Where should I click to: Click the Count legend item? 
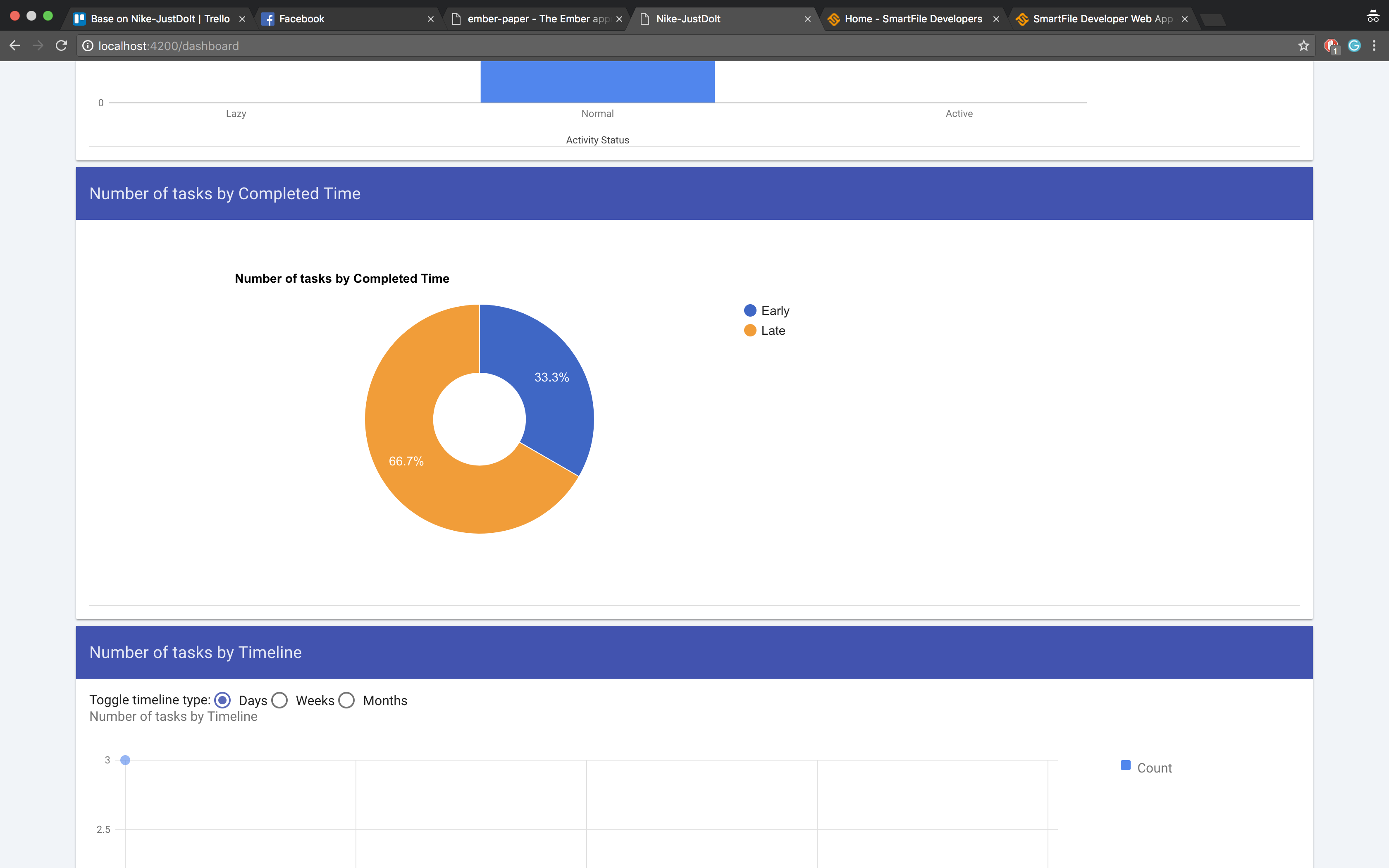[1154, 768]
